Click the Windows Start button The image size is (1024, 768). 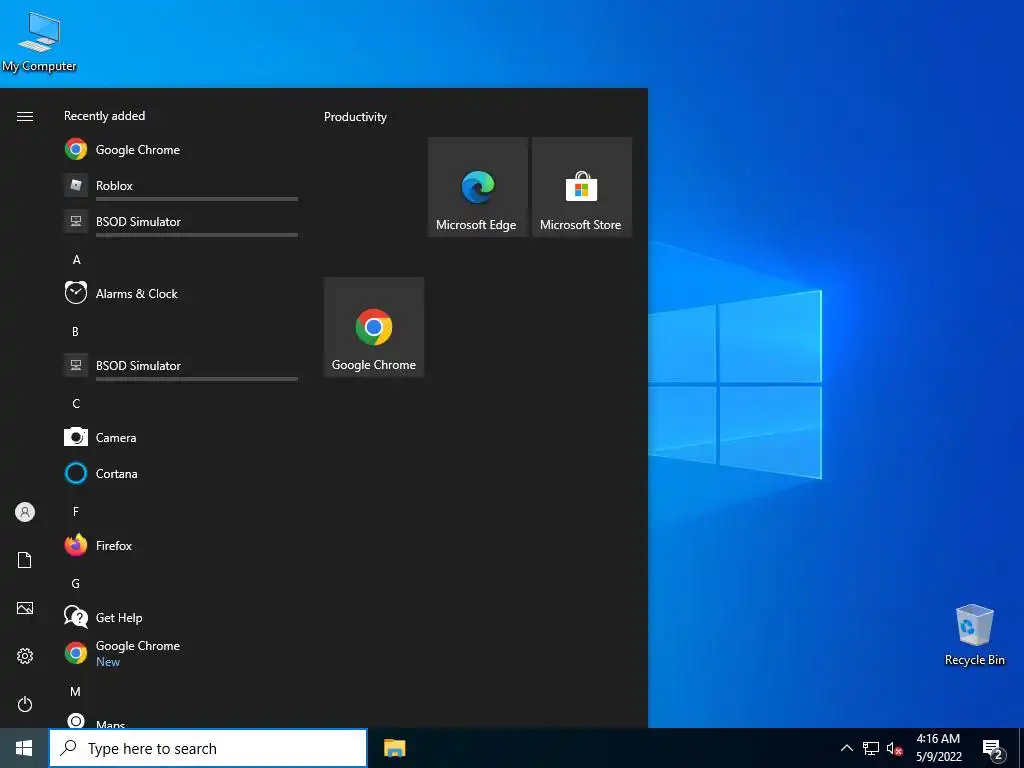click(24, 748)
